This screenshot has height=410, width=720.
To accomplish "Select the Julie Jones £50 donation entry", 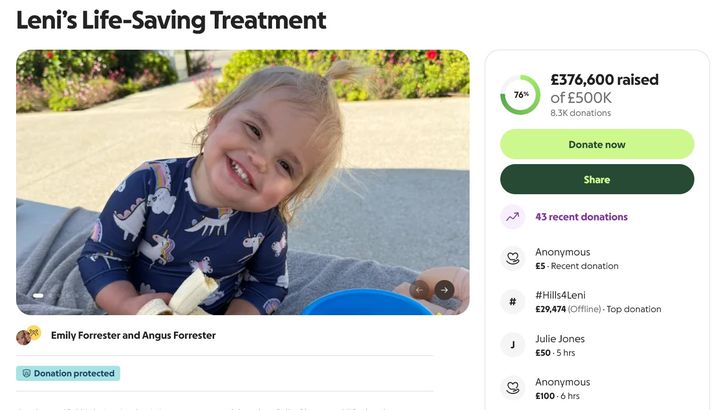I will [560, 346].
